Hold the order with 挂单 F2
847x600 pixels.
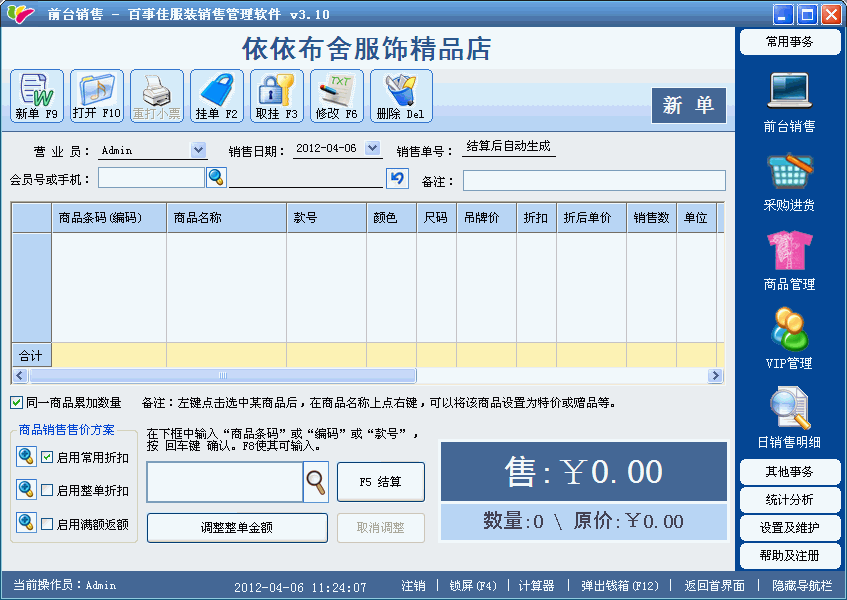(217, 96)
